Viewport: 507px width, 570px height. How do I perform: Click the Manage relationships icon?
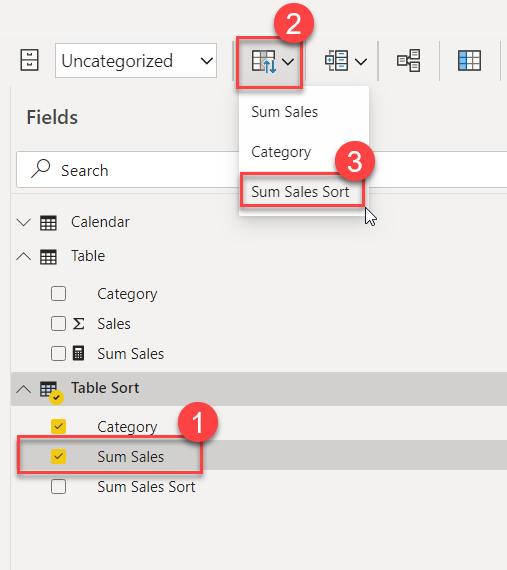[409, 61]
